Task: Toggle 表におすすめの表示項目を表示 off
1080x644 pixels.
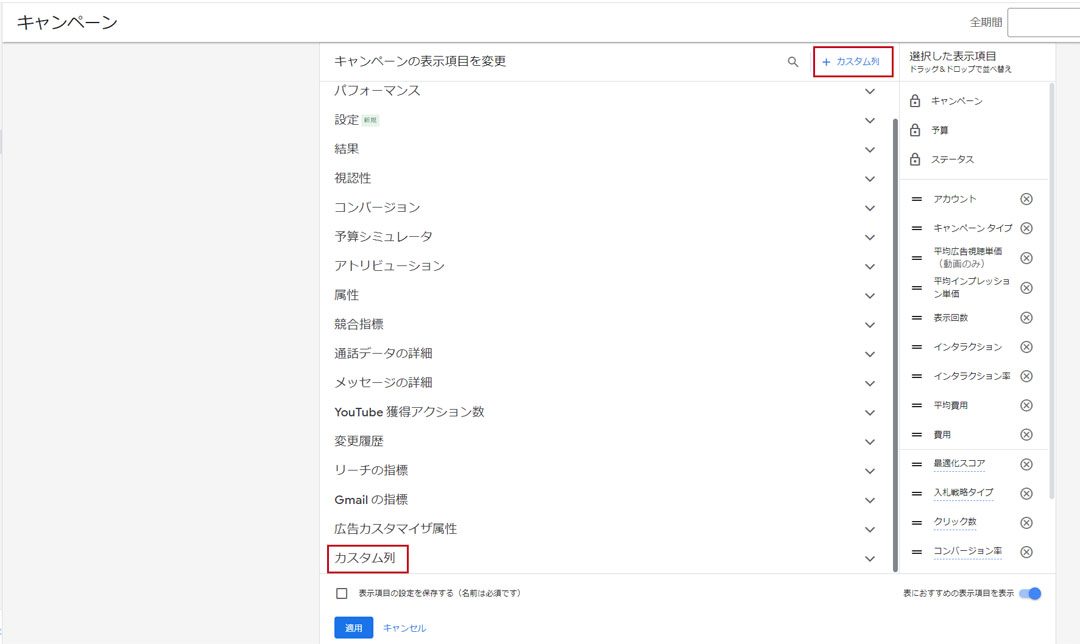Action: point(1031,592)
